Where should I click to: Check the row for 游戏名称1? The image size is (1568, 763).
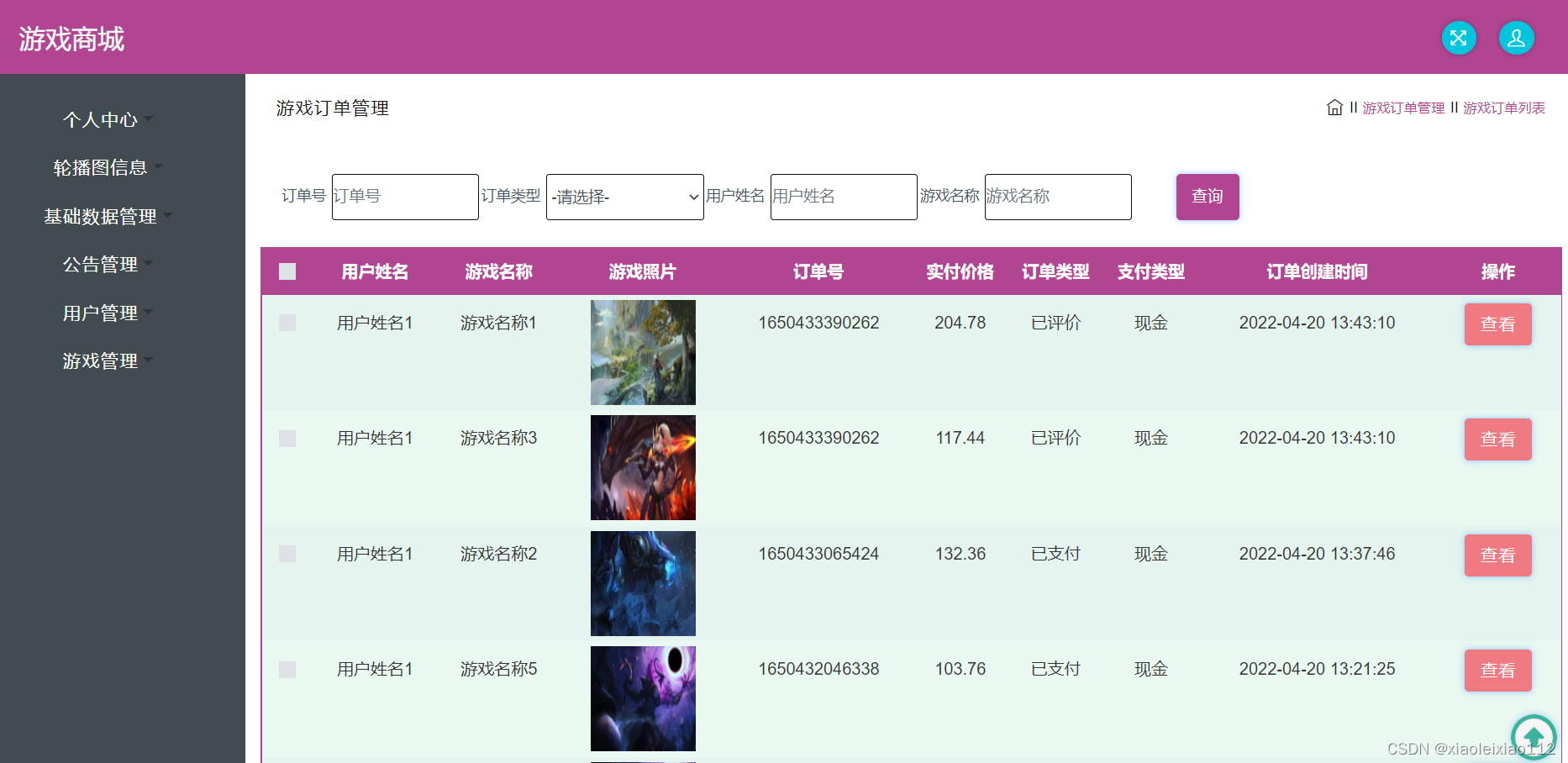click(287, 323)
